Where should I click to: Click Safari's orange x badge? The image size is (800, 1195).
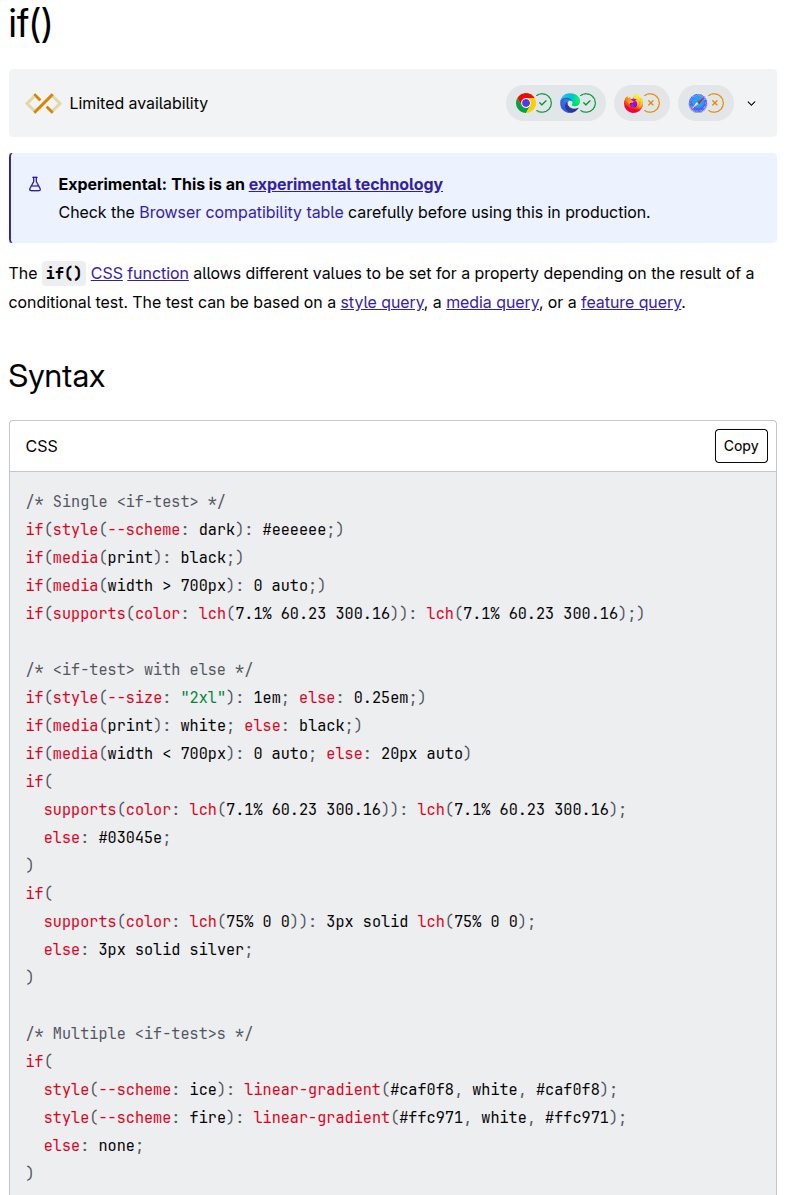(716, 103)
